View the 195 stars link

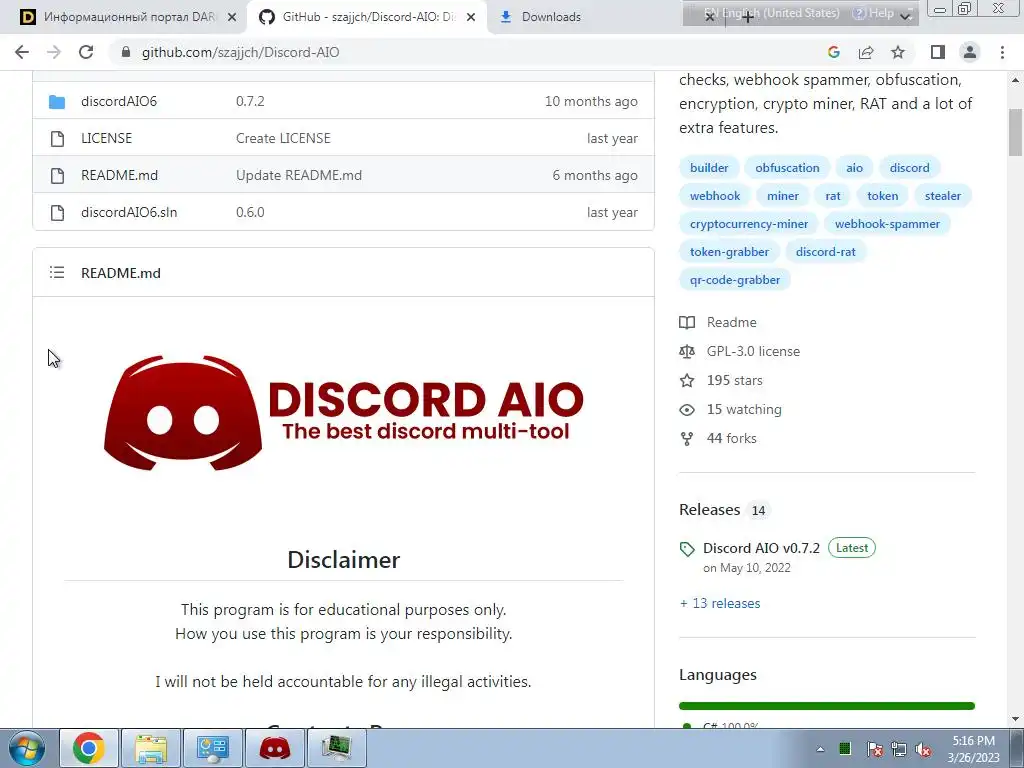[734, 381]
